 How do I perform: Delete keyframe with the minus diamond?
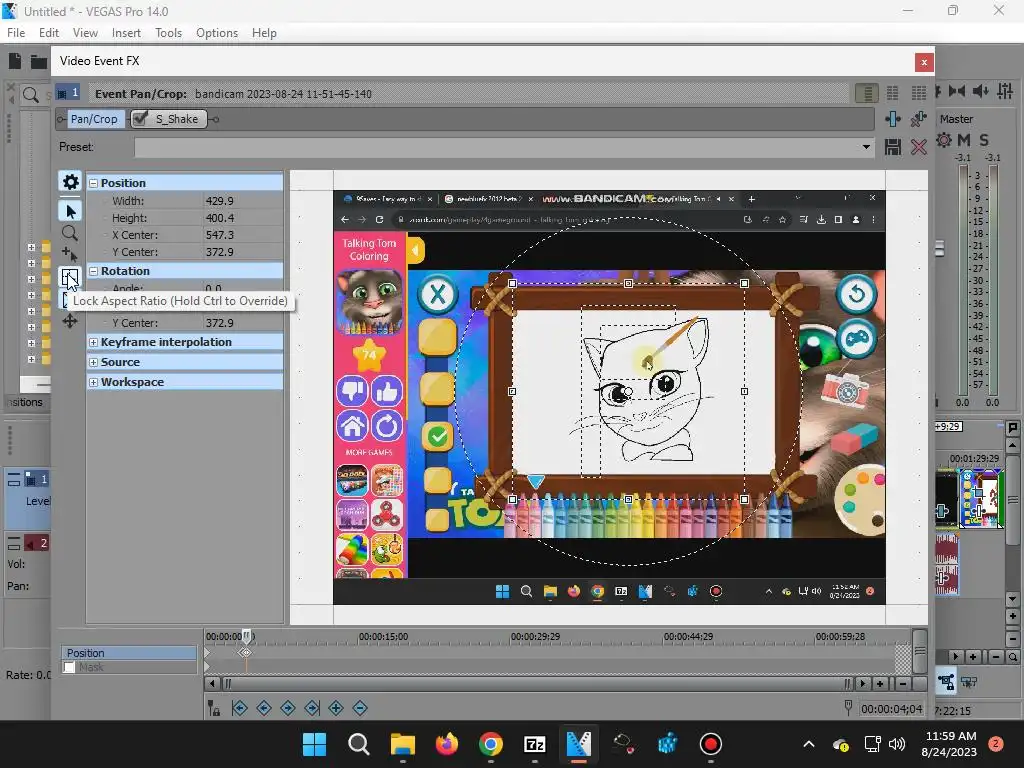(x=360, y=708)
